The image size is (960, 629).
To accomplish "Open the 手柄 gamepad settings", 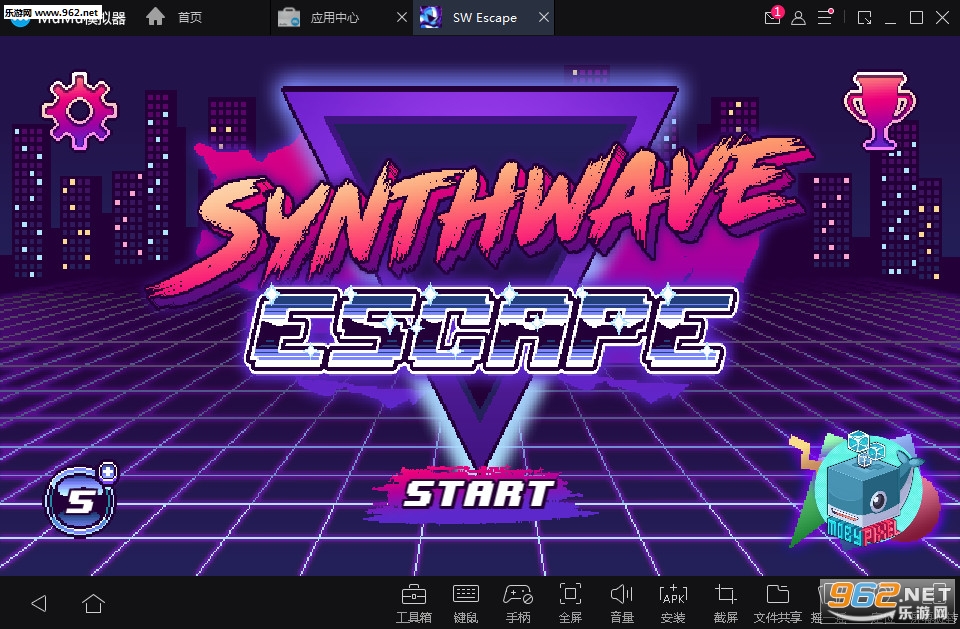I will point(518,603).
